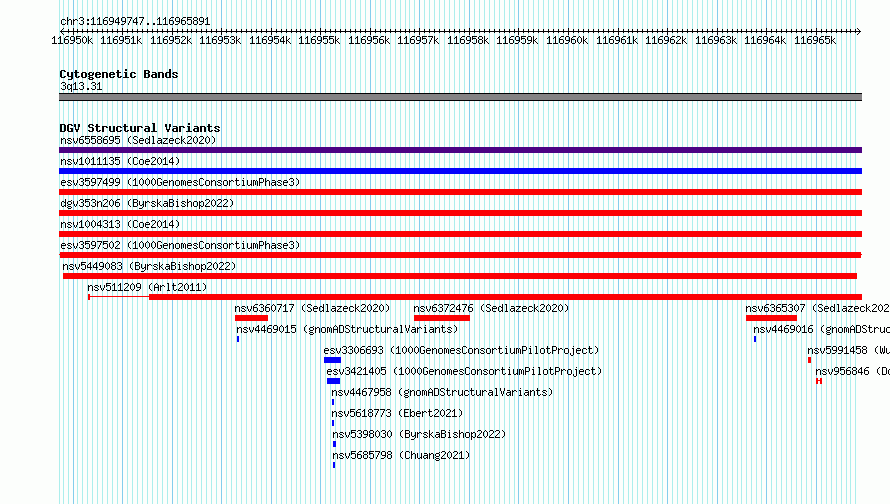Click the 116963k ruler tick label
This screenshot has height=504, width=890.
pos(716,40)
